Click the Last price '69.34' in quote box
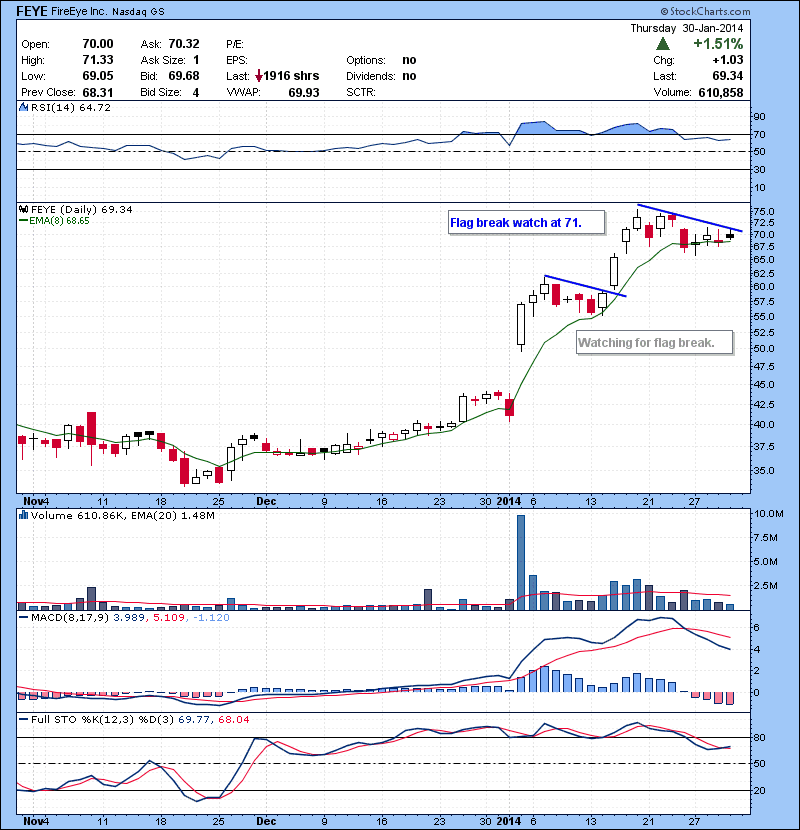Image resolution: width=800 pixels, height=830 pixels. tap(727, 76)
